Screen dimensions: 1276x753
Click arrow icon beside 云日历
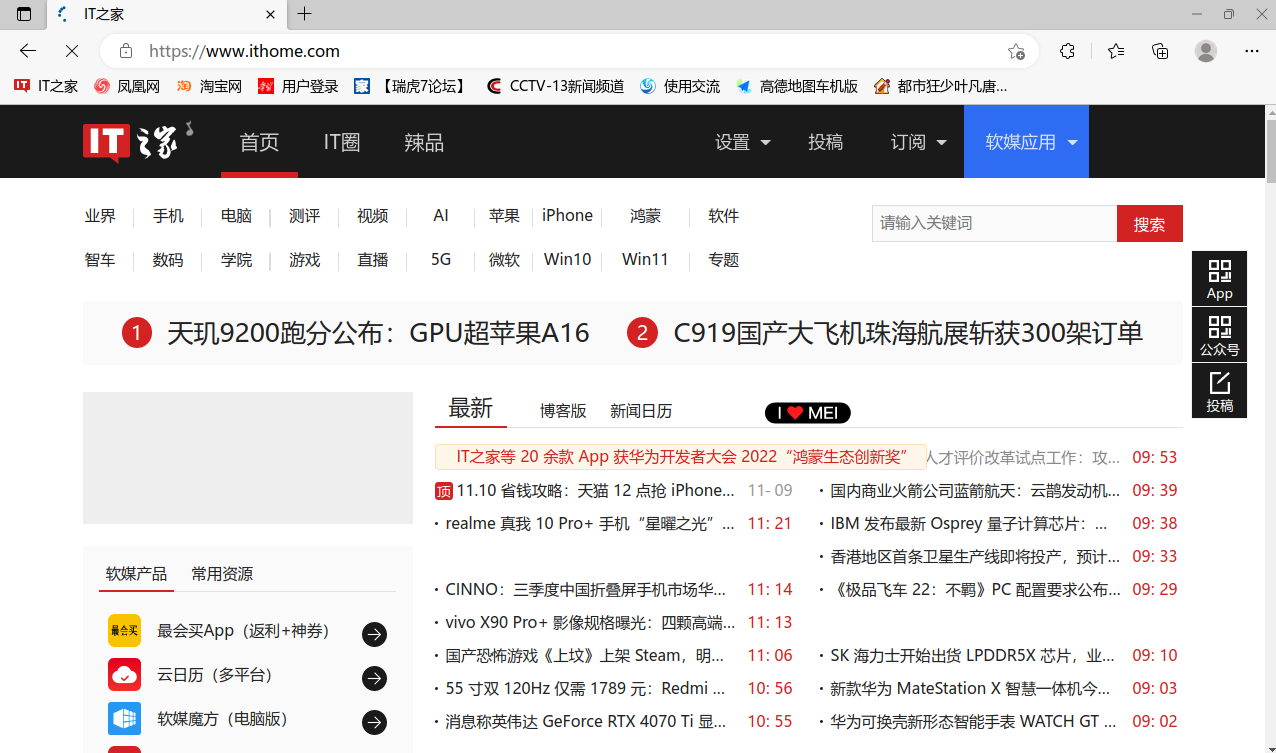374,679
